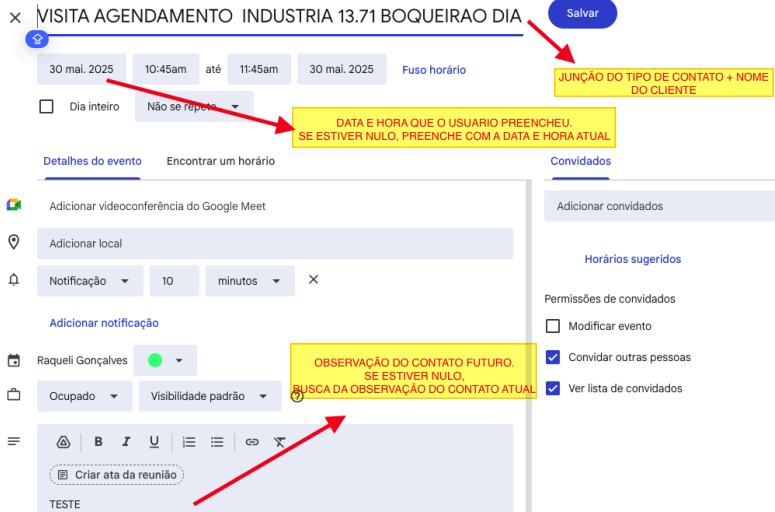Insert a numbered list
Screen dimensions: 775x512
tap(189, 442)
